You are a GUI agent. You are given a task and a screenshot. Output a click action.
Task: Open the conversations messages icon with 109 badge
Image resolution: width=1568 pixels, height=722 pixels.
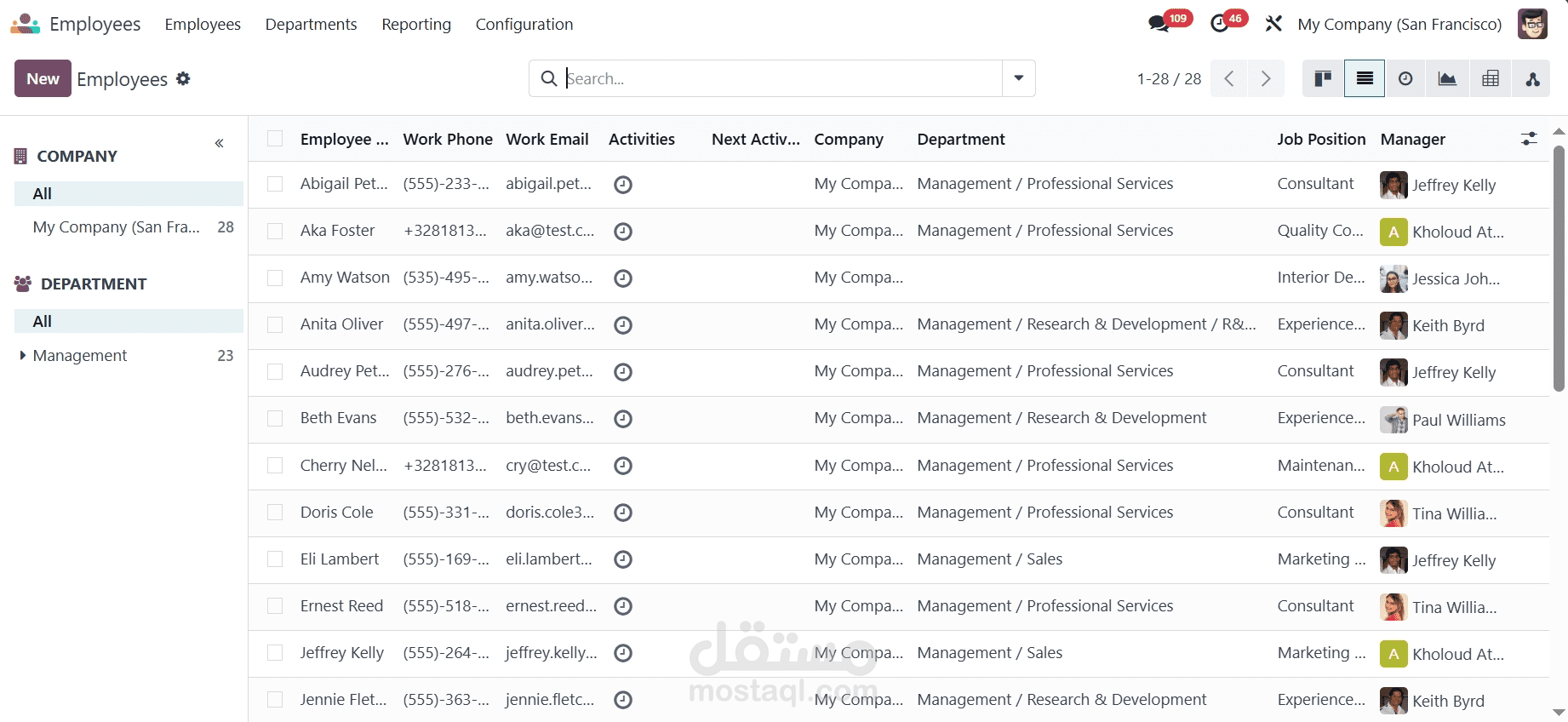point(1159,23)
